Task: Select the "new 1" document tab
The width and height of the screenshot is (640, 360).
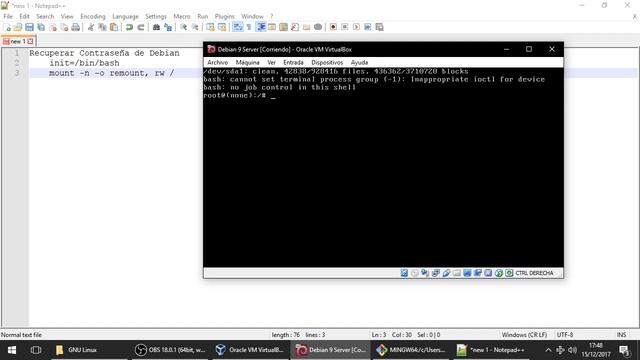Action: 18,41
